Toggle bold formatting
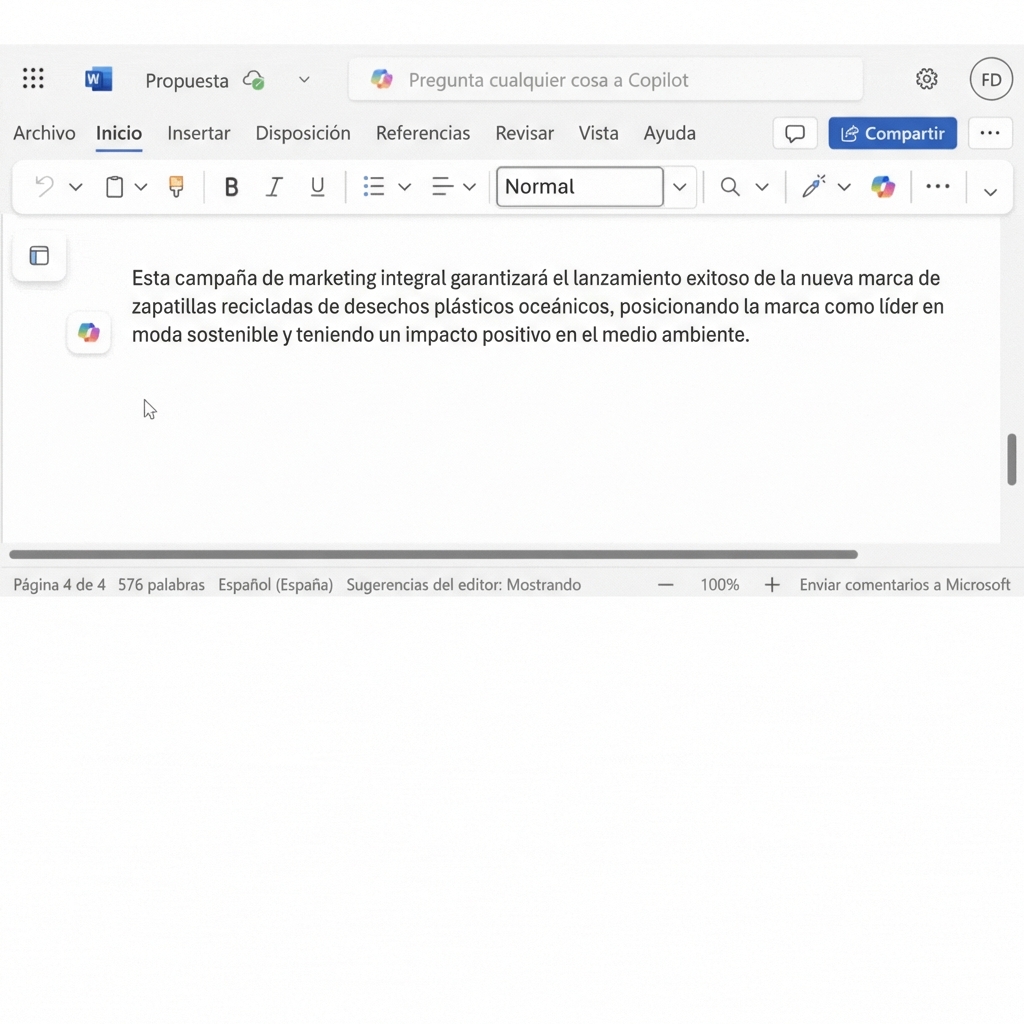1024x1024 pixels. 231,186
